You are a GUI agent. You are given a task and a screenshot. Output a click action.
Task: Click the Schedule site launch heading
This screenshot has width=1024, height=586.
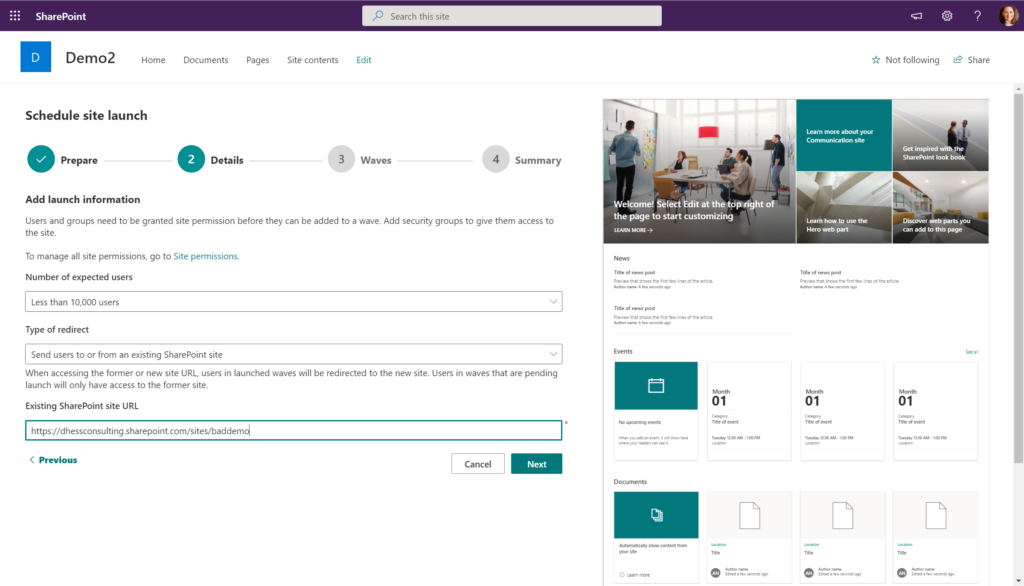(86, 116)
